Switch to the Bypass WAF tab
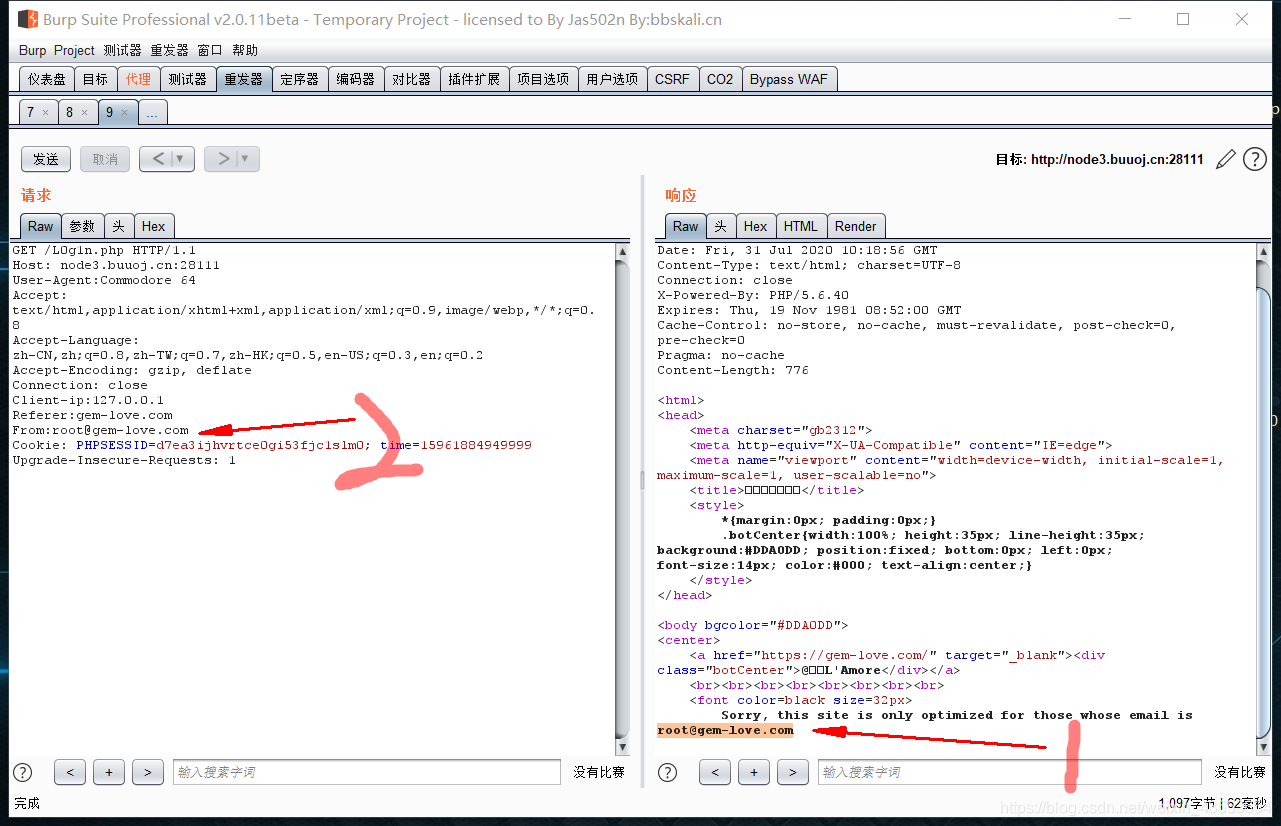 (789, 79)
